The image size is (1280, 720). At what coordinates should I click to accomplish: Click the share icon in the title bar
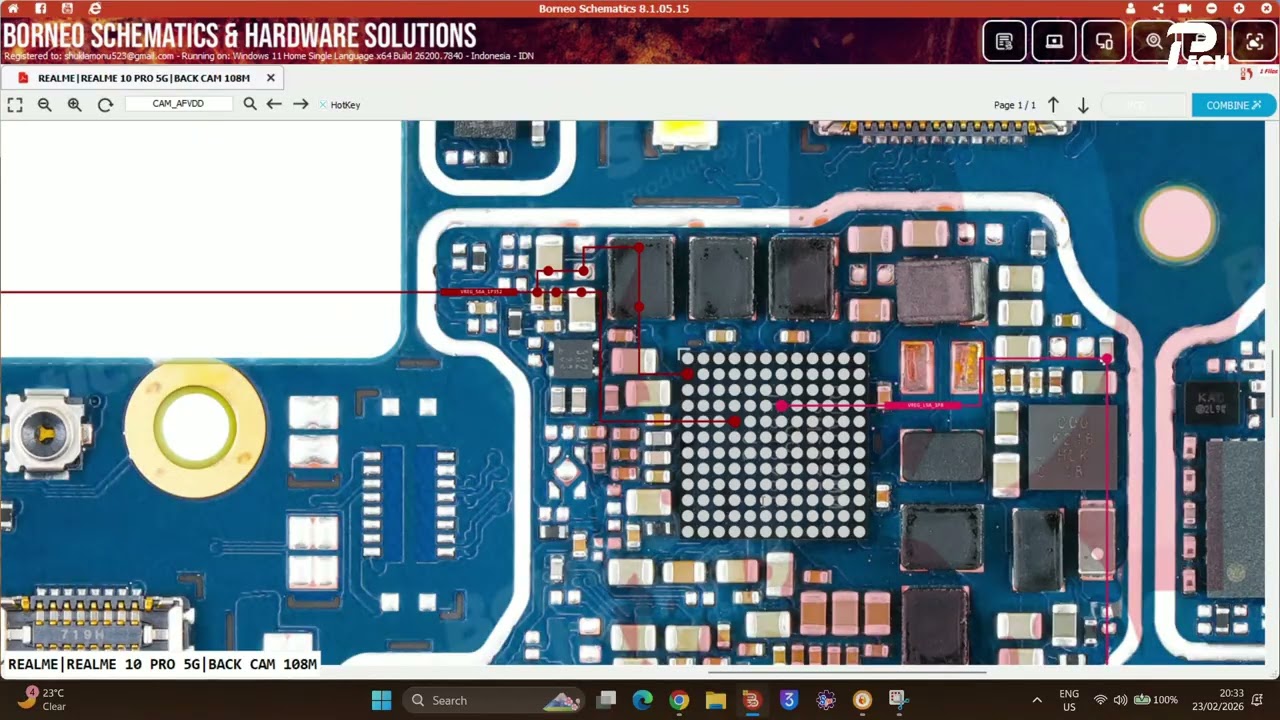[x=1158, y=8]
